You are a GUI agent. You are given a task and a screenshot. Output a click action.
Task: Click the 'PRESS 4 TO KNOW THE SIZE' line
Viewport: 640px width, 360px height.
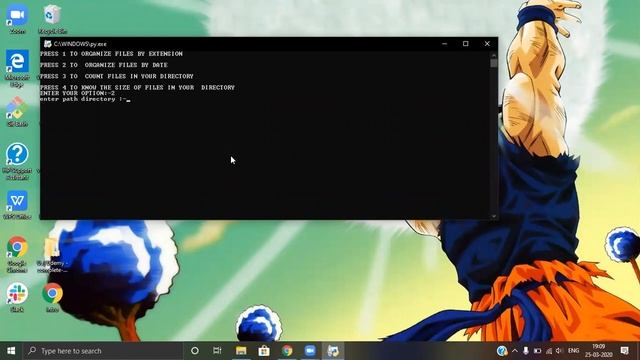[x=138, y=87]
